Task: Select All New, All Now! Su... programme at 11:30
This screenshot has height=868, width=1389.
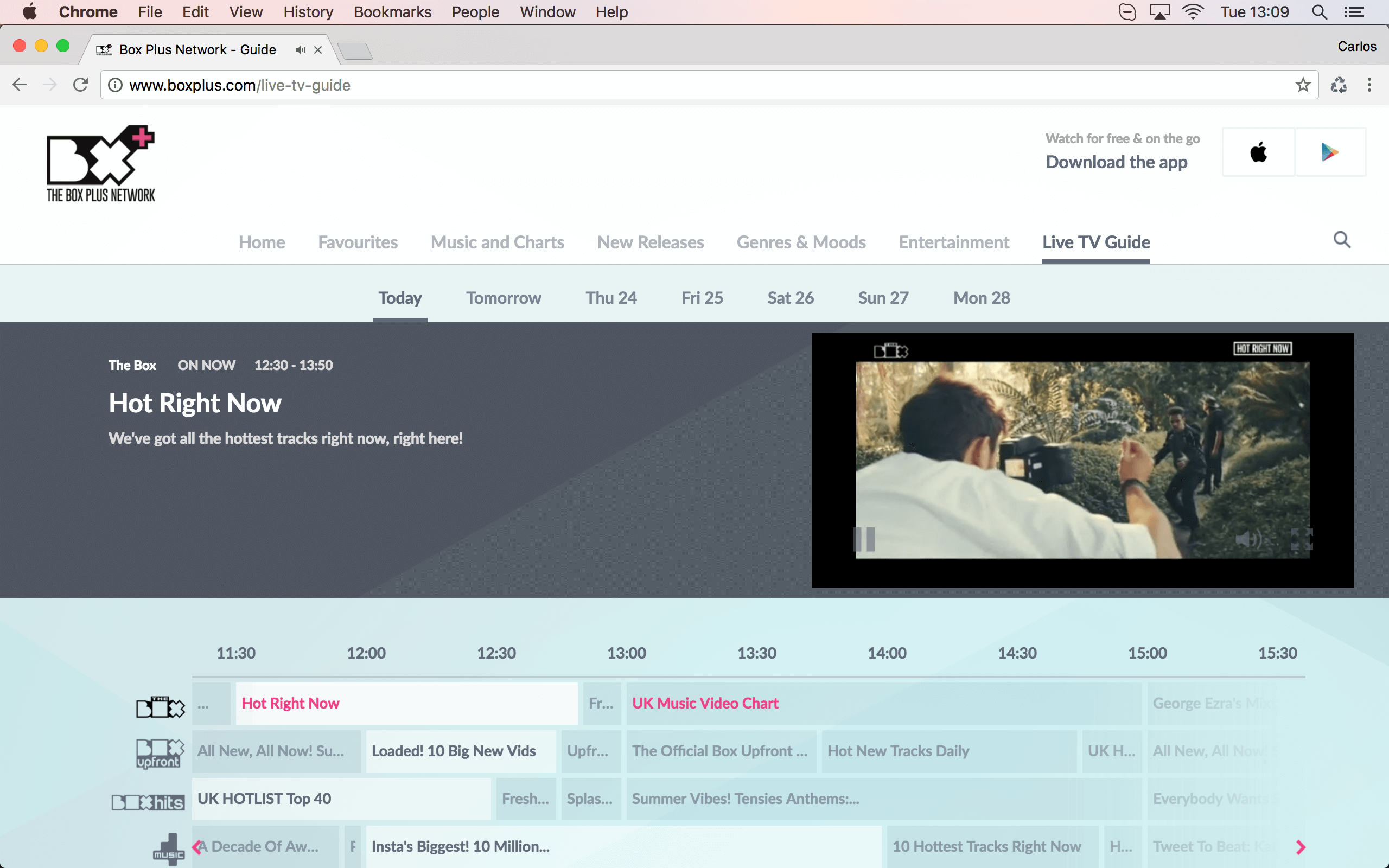Action: coord(276,751)
